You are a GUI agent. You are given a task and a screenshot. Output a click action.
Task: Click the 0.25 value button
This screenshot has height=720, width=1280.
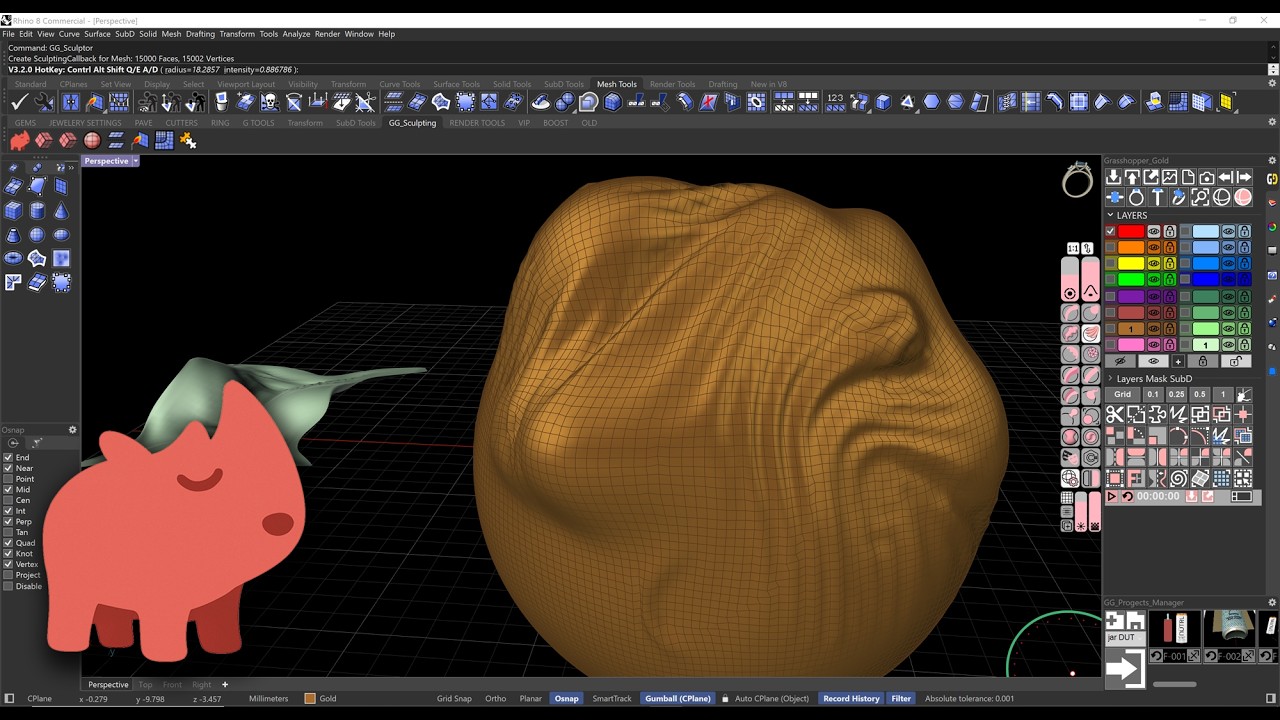(x=1176, y=394)
